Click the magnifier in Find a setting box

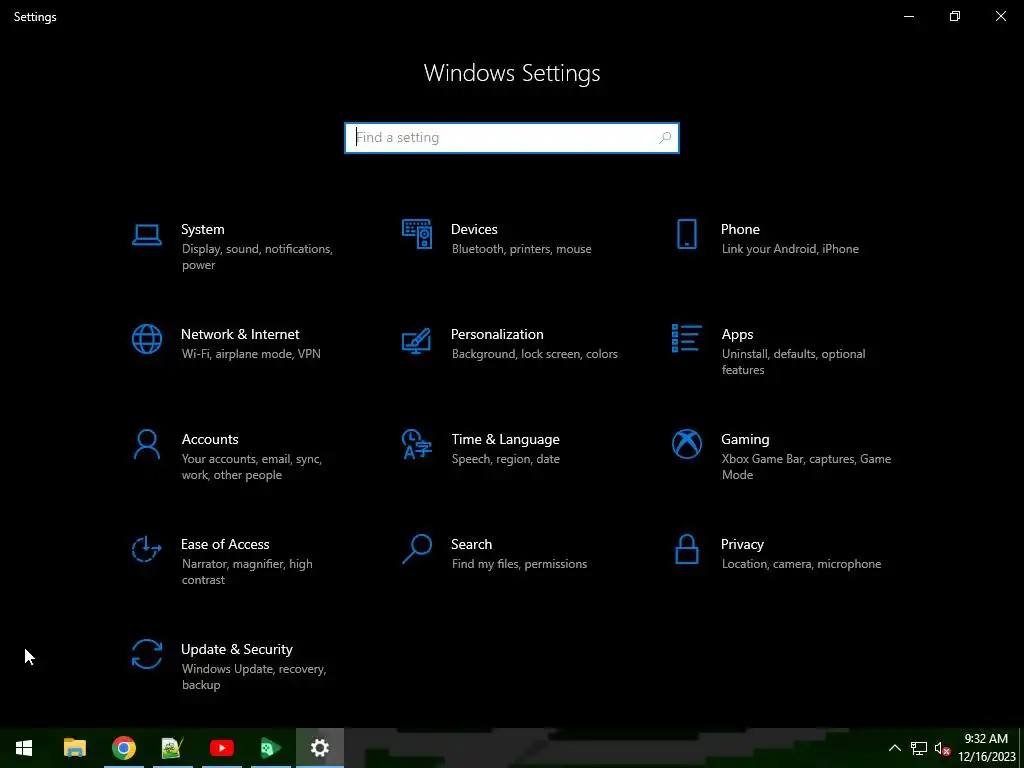tap(665, 138)
